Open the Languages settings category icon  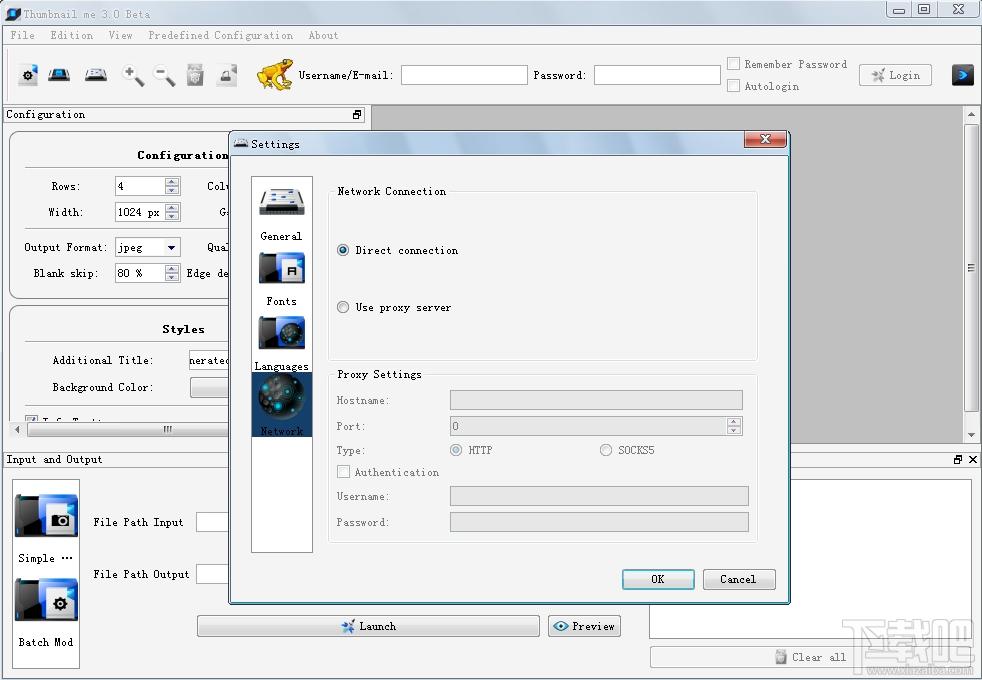tap(282, 332)
